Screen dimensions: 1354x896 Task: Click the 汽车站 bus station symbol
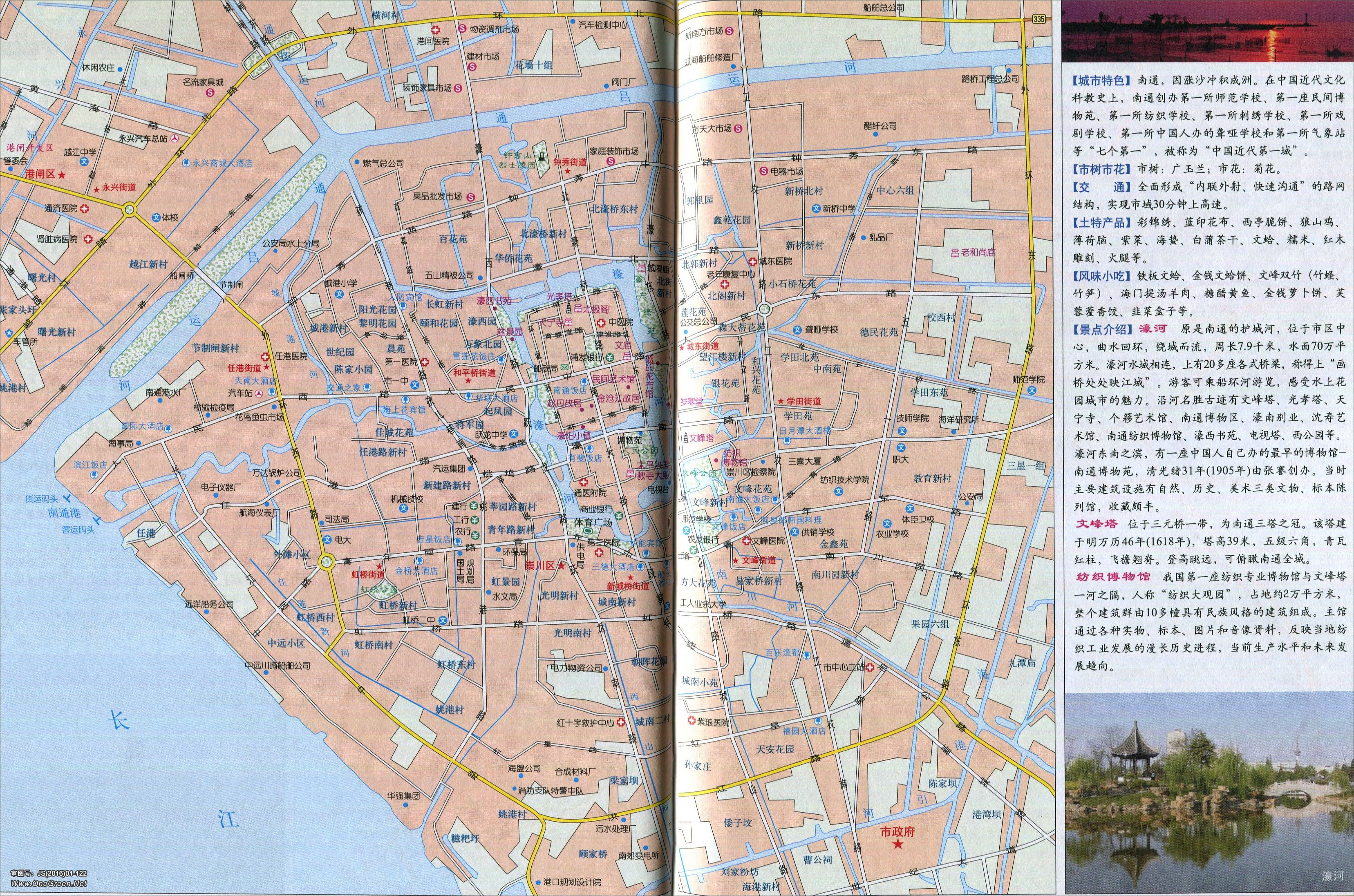tap(259, 393)
